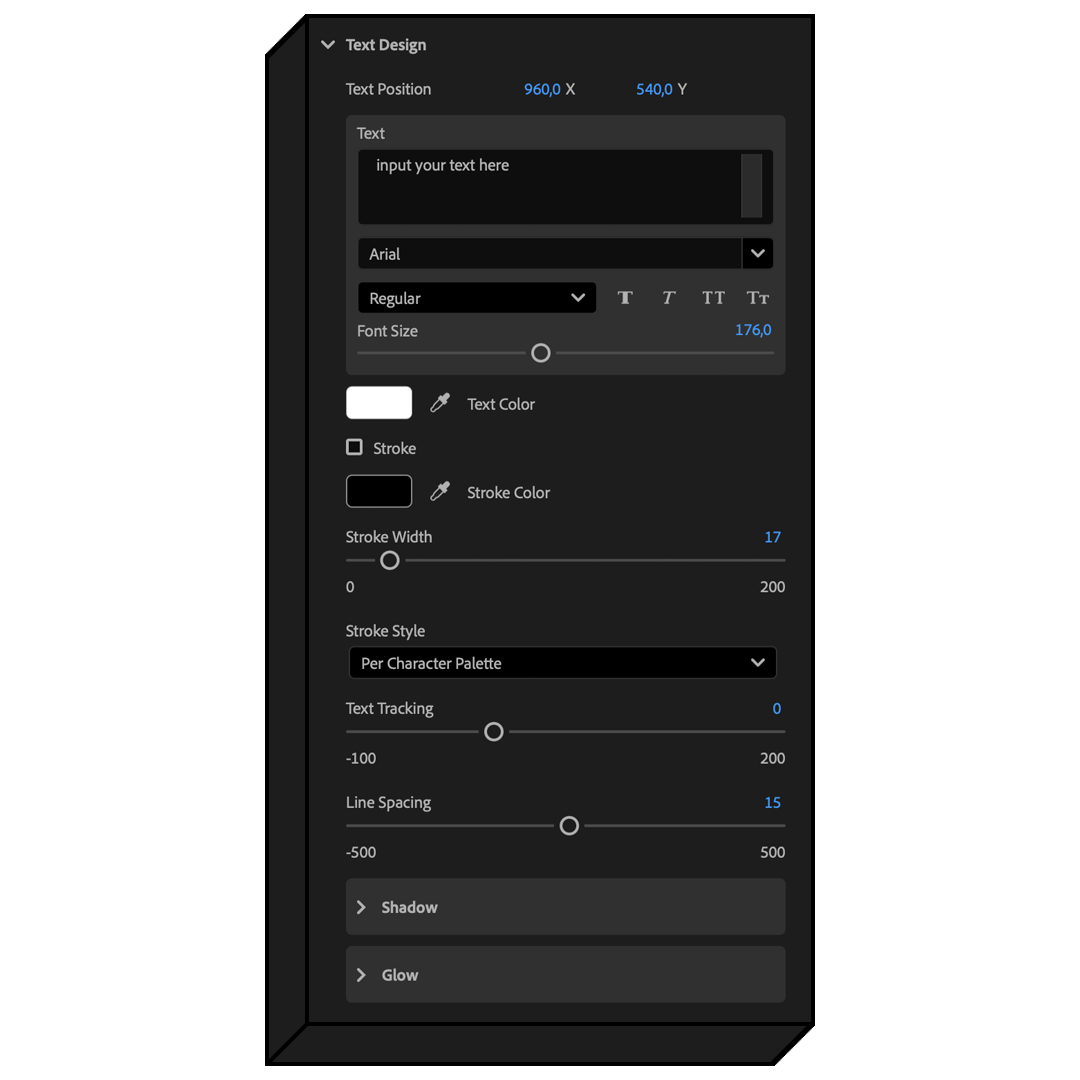Click the Line Spacing value 15
The width and height of the screenshot is (1080, 1080).
pos(772,803)
